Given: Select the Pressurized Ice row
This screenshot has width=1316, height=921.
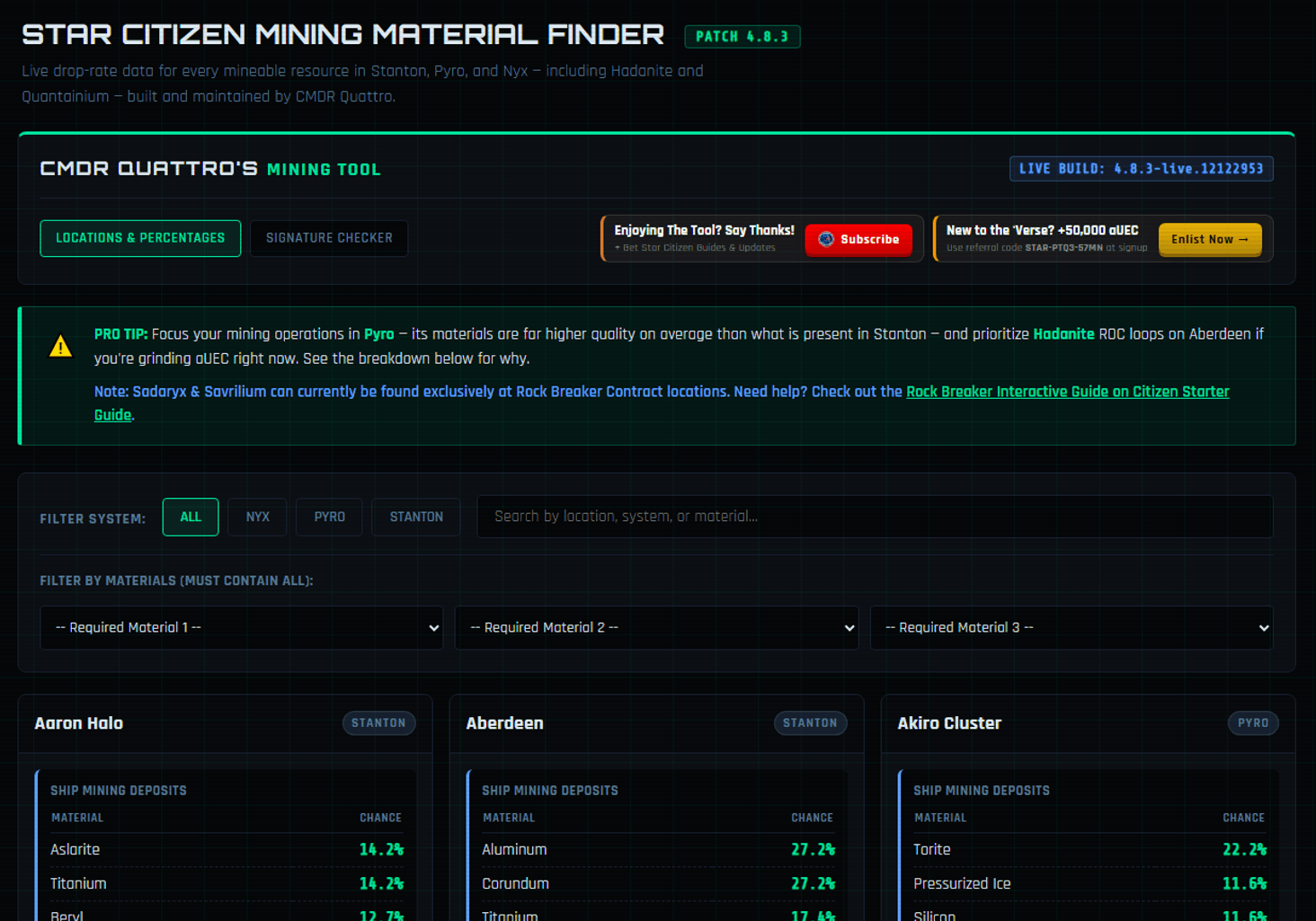Looking at the screenshot, I should coord(1089,884).
